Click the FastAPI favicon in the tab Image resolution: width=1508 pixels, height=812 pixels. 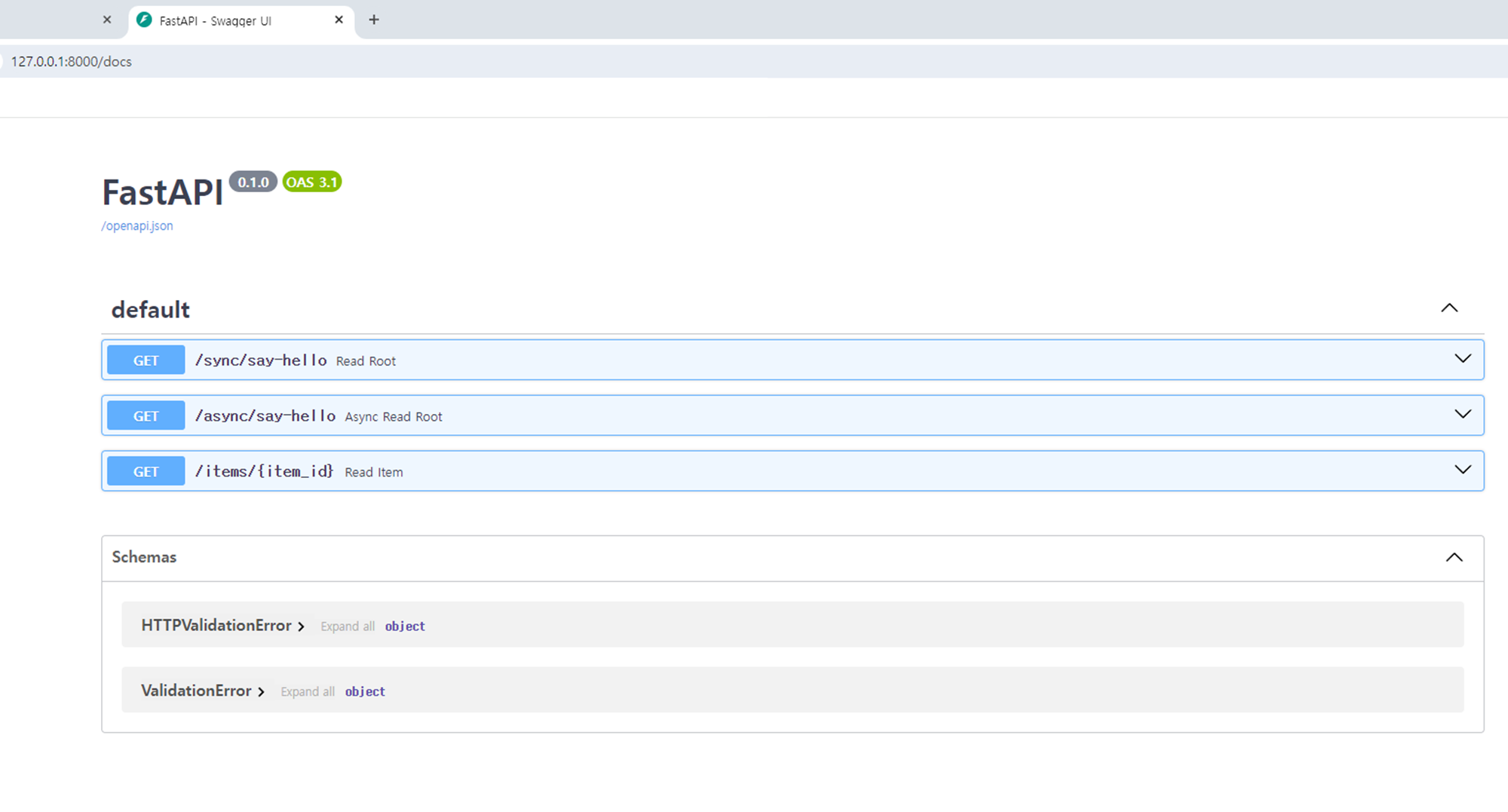tap(144, 20)
